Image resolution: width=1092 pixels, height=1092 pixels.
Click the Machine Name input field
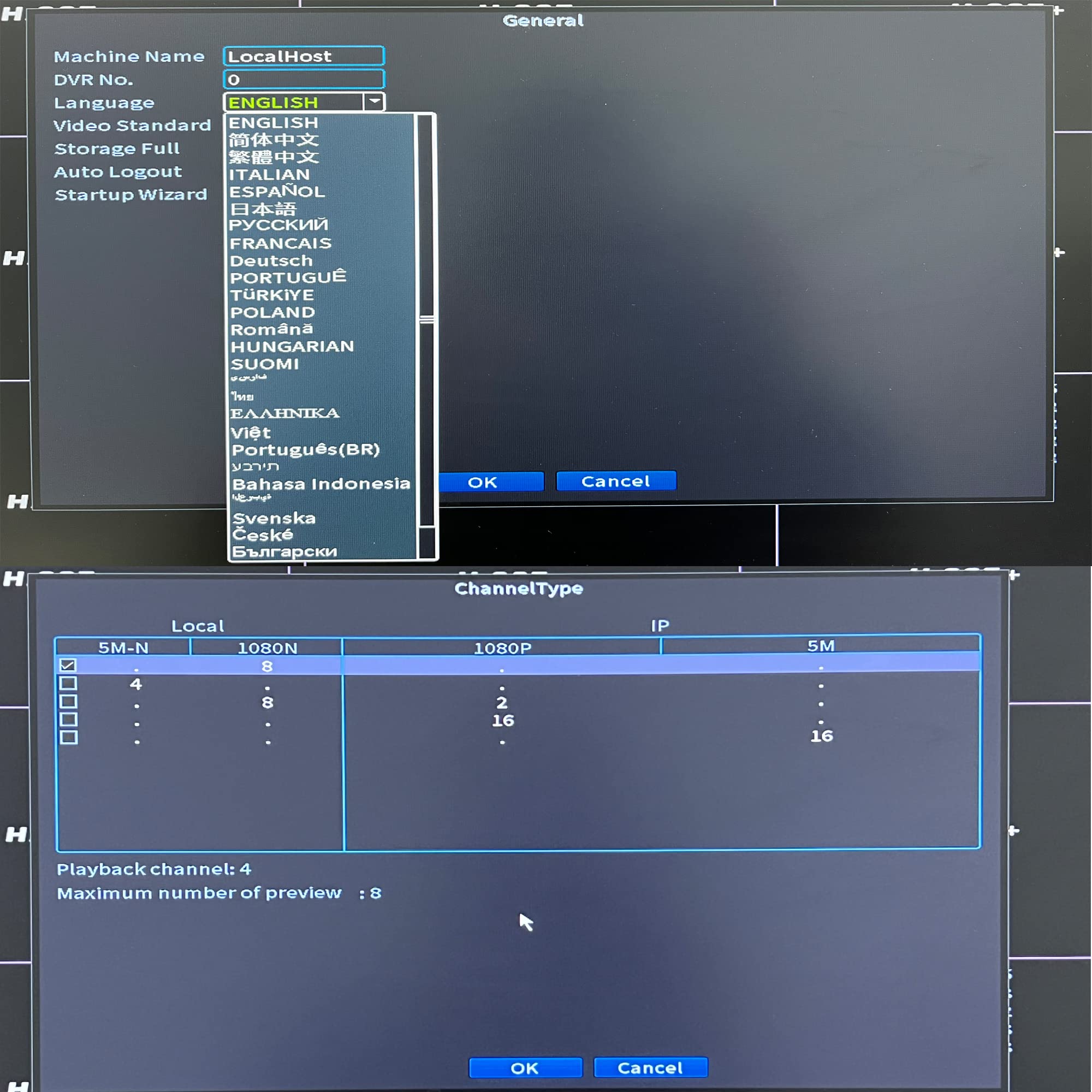304,56
